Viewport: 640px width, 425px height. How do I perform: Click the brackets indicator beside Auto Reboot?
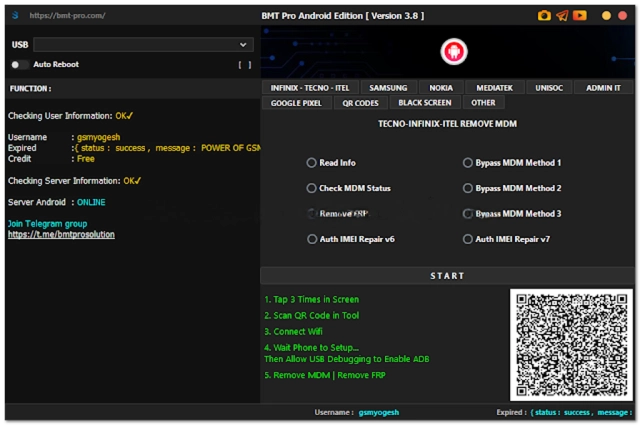click(245, 65)
